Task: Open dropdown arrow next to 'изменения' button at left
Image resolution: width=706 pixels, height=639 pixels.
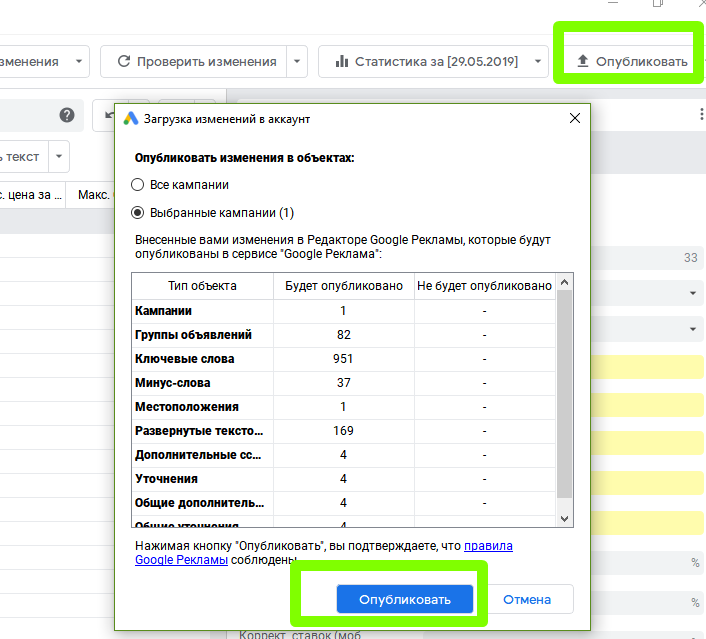Action: 79,62
